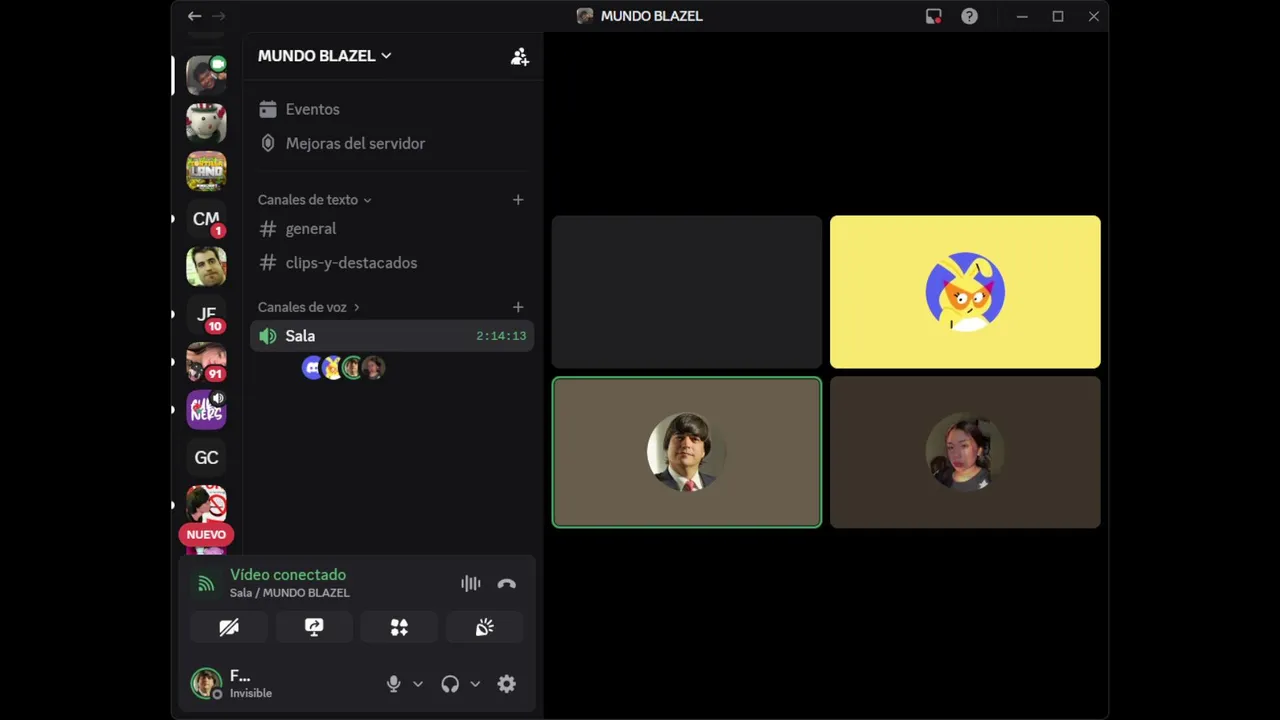
Task: Click the 2:14:13 call timer
Action: pos(501,336)
